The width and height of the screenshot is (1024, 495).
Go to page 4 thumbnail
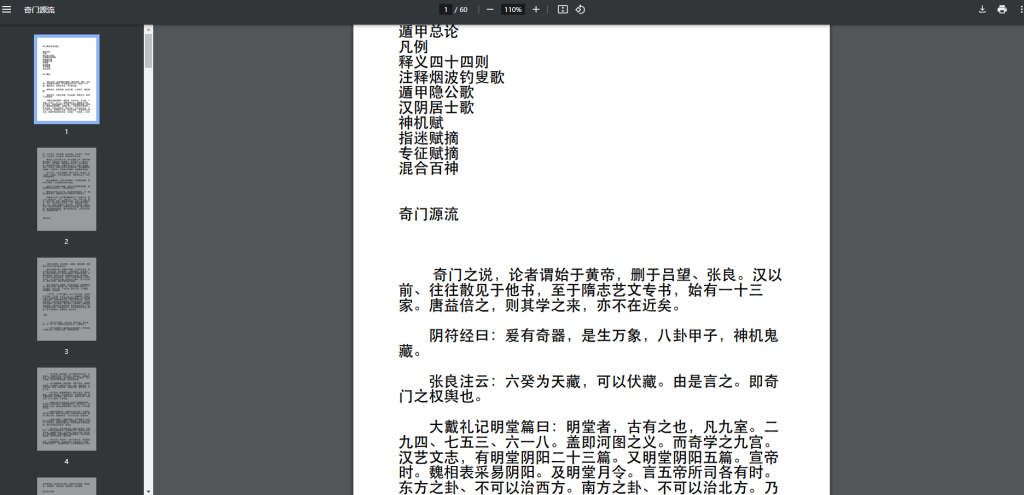[67, 409]
